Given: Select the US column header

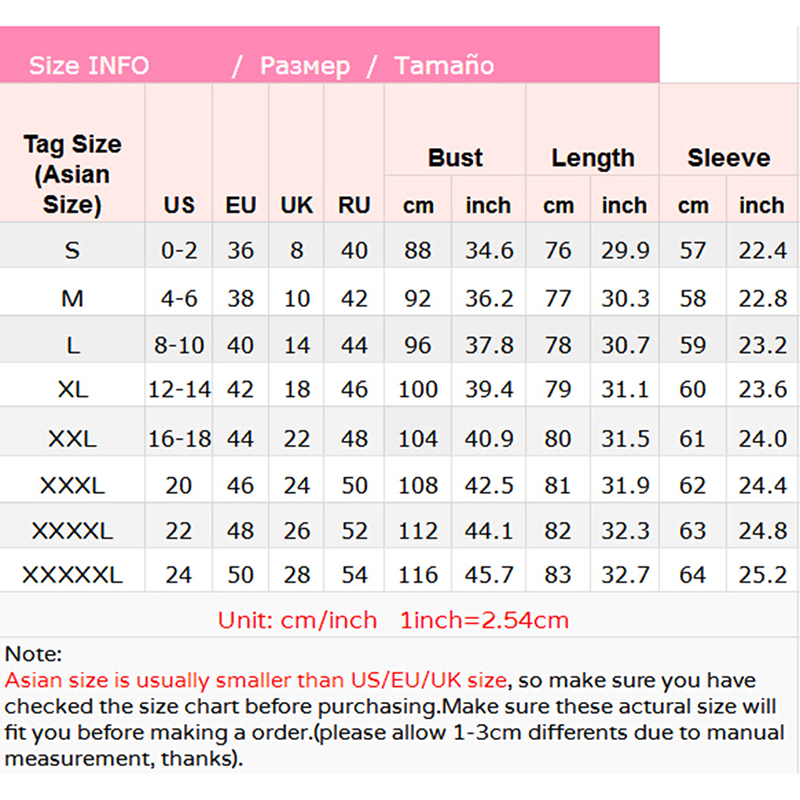Looking at the screenshot, I should click(179, 206).
